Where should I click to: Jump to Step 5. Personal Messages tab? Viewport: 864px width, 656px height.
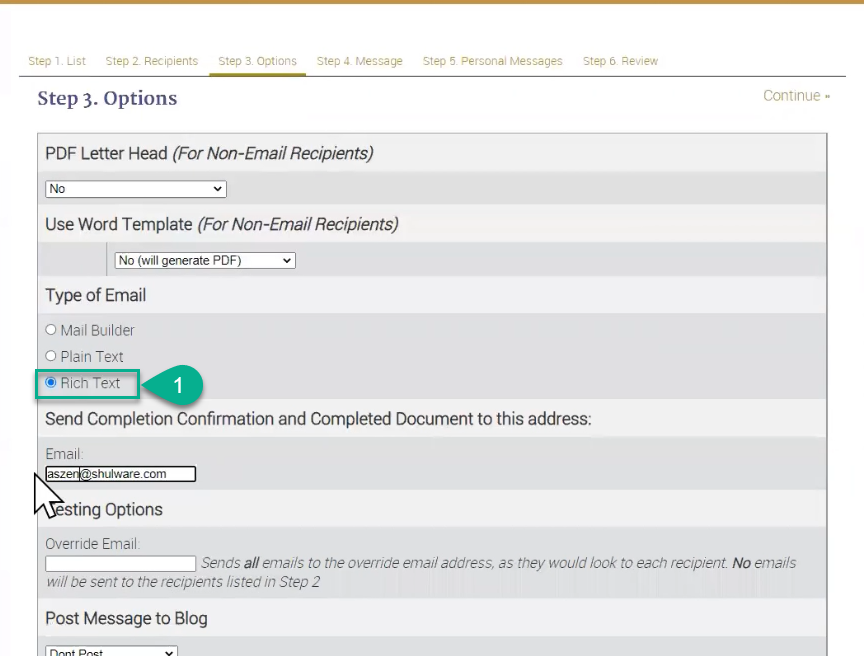coord(492,61)
